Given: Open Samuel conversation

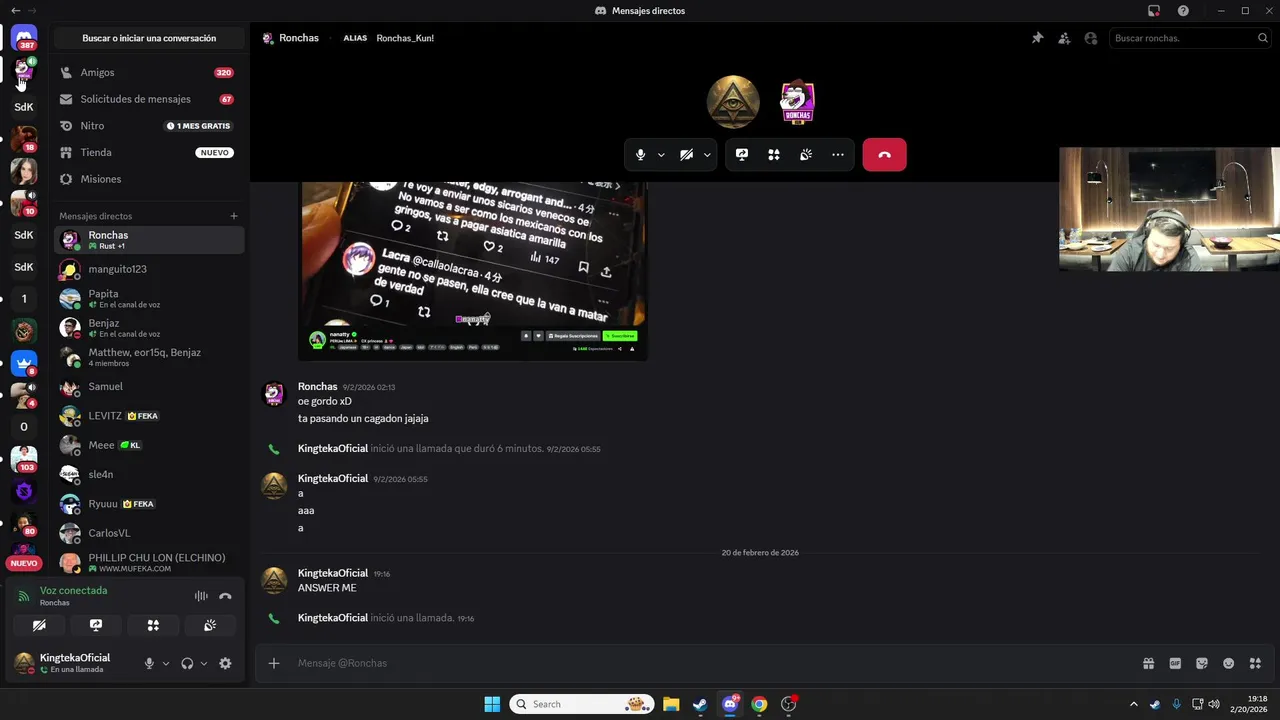Looking at the screenshot, I should 149,387.
